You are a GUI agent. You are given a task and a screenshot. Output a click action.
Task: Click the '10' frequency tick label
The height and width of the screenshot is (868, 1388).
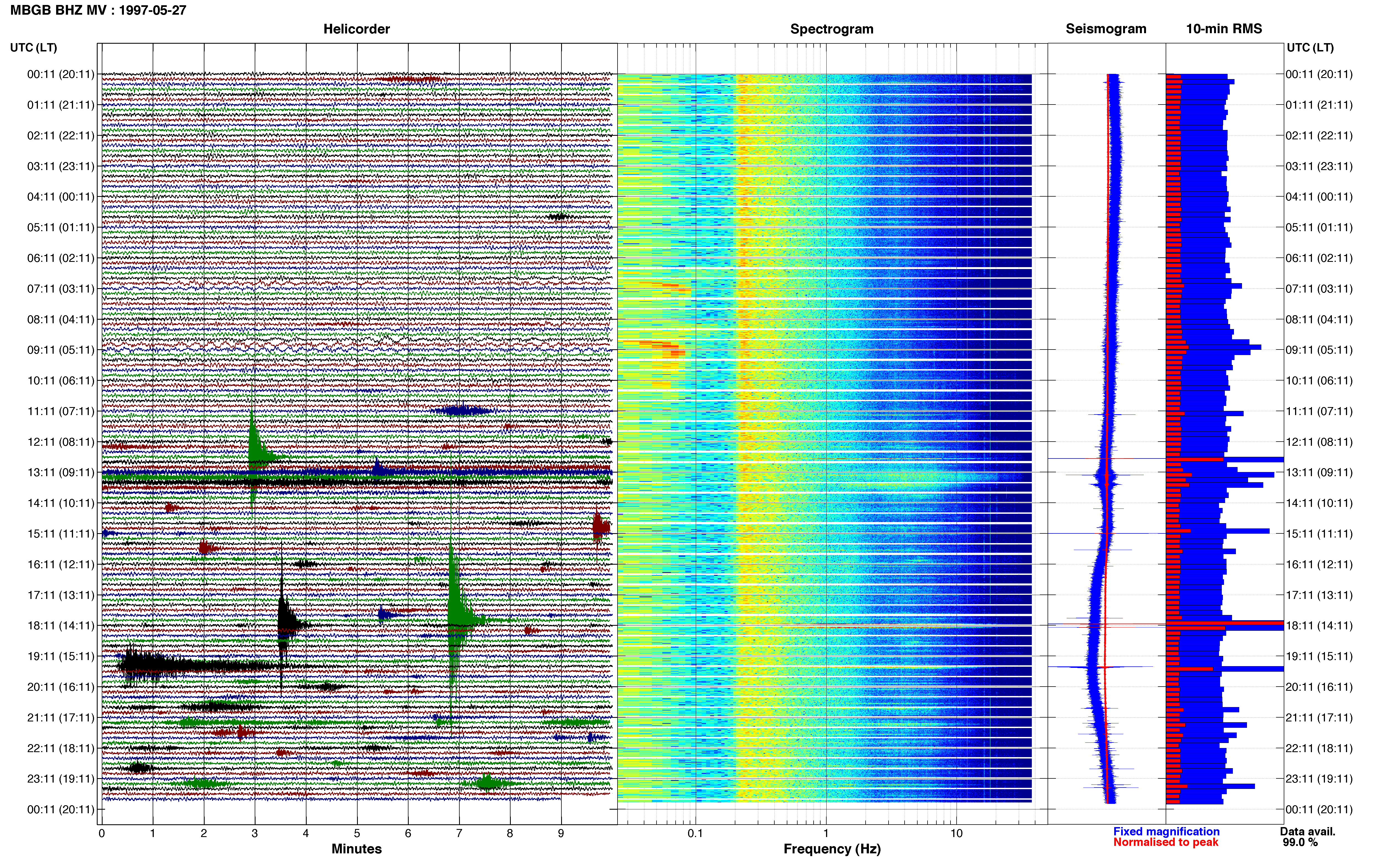pyautogui.click(x=956, y=833)
